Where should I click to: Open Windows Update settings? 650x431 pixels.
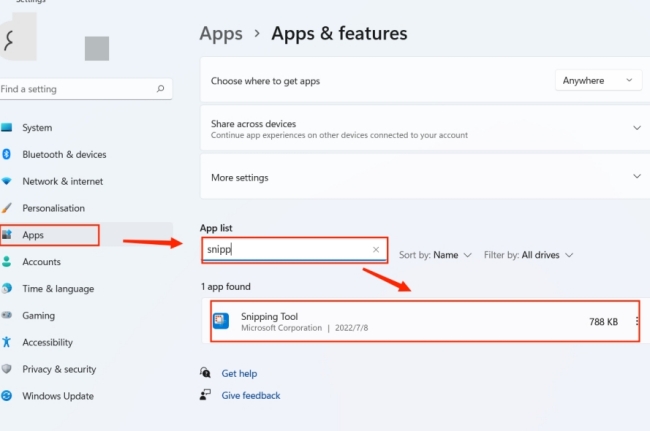[x=58, y=396]
